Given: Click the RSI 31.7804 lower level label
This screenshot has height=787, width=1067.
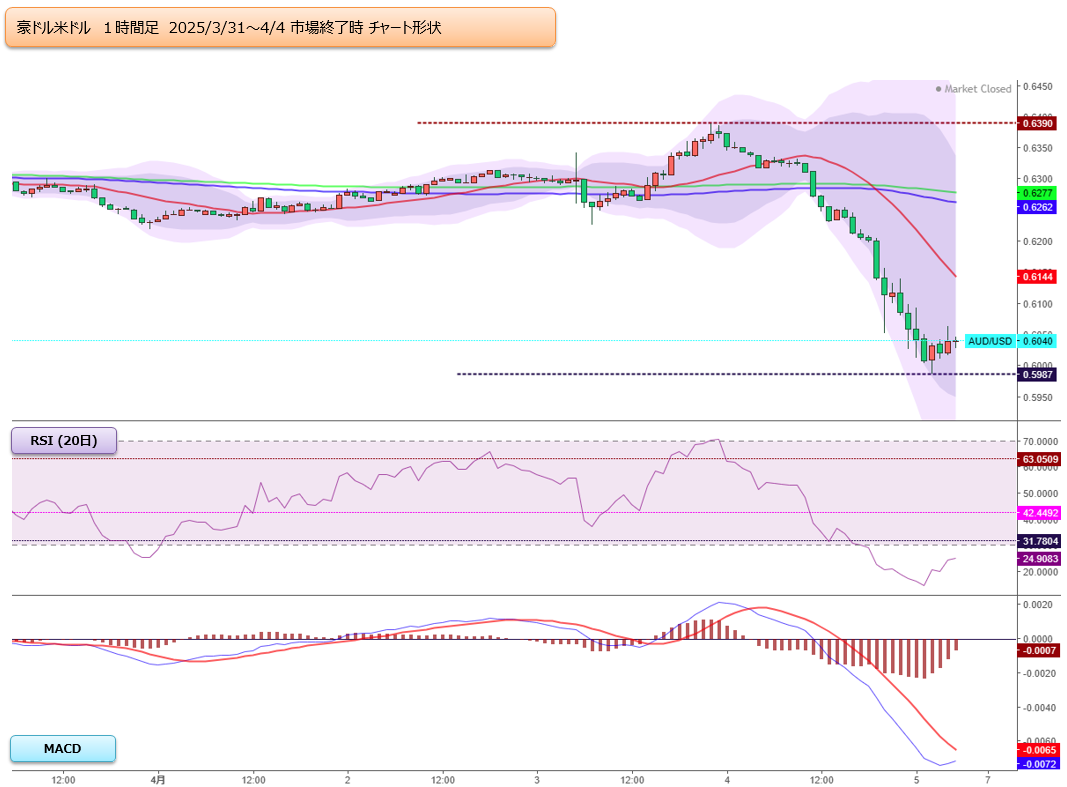Looking at the screenshot, I should (x=1039, y=541).
